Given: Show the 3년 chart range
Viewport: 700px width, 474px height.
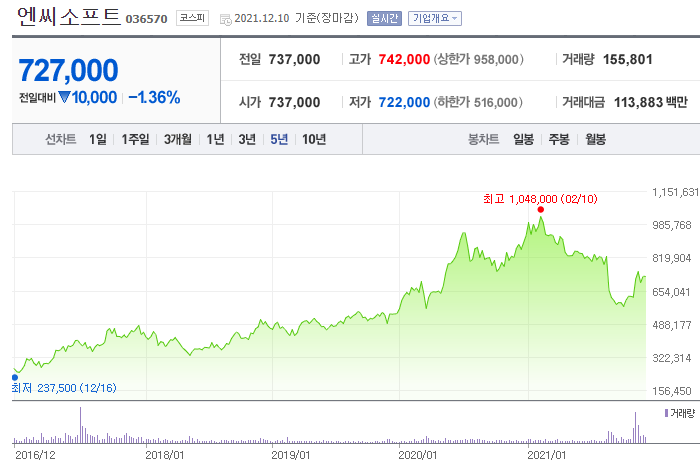Looking at the screenshot, I should [x=247, y=139].
